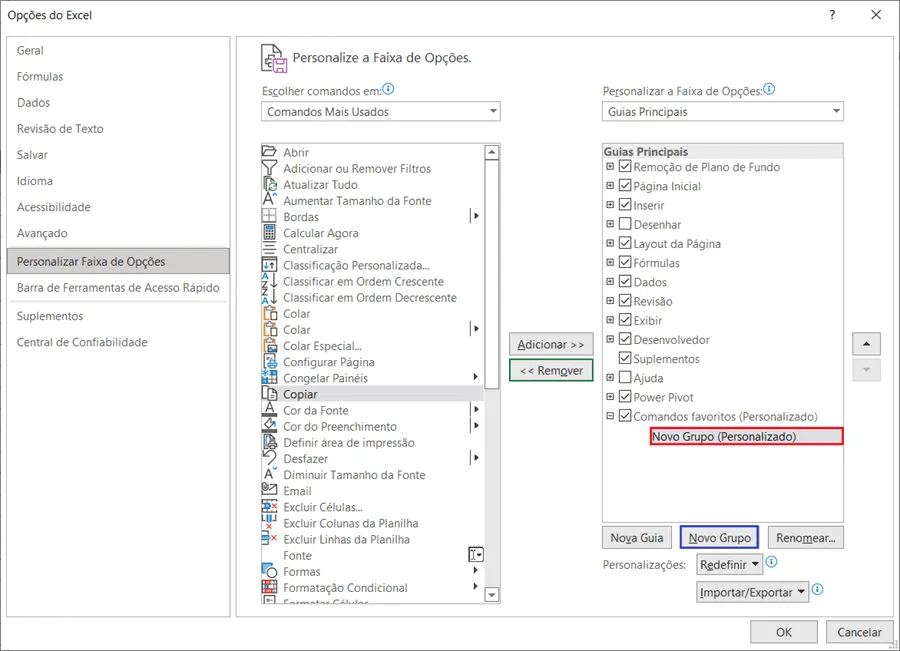The width and height of the screenshot is (900, 651).
Task: Switch to Barra de Ferramentas de Acesso Rápido
Action: (118, 288)
